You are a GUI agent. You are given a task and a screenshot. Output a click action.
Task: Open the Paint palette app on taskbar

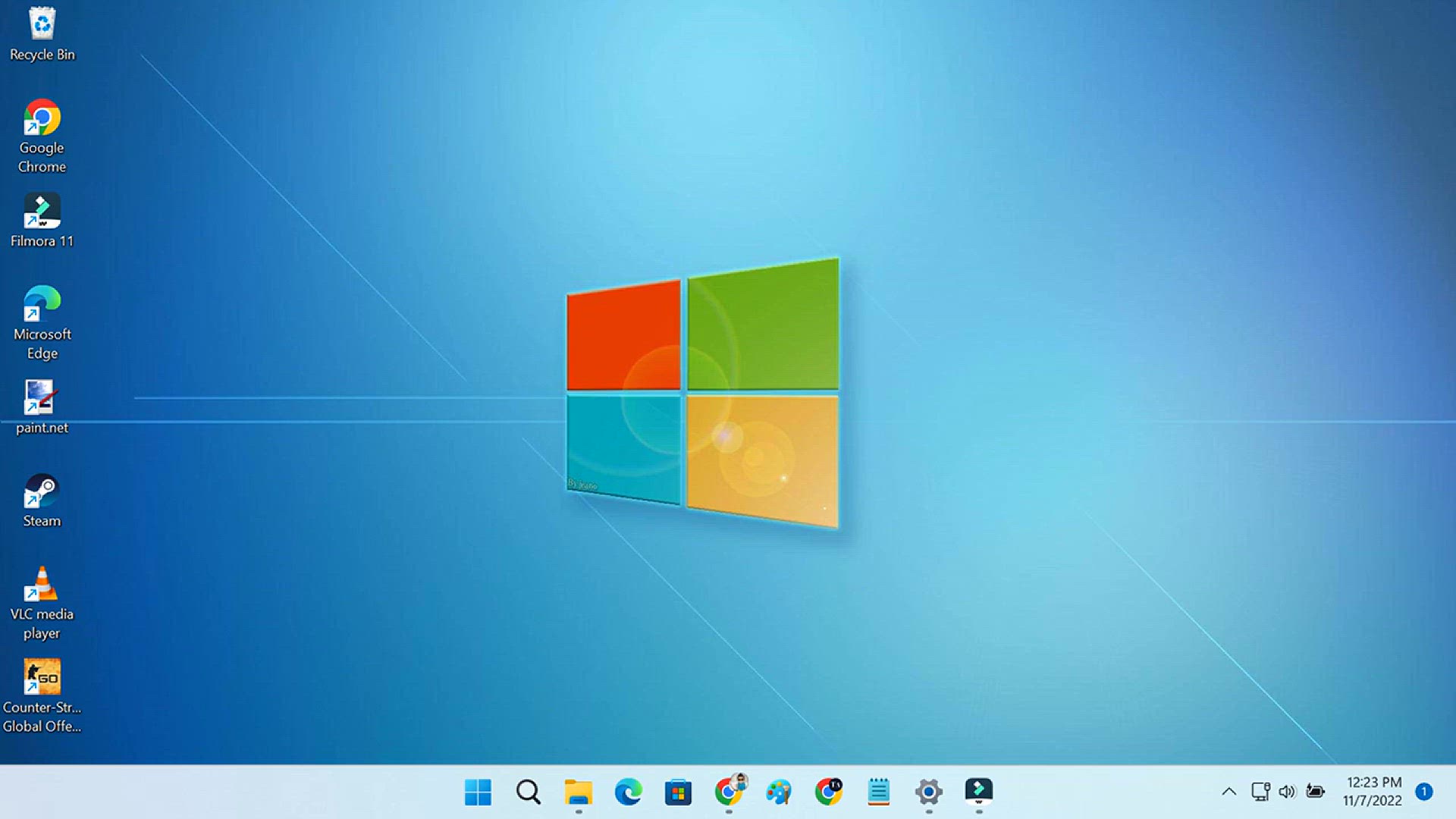click(x=778, y=792)
